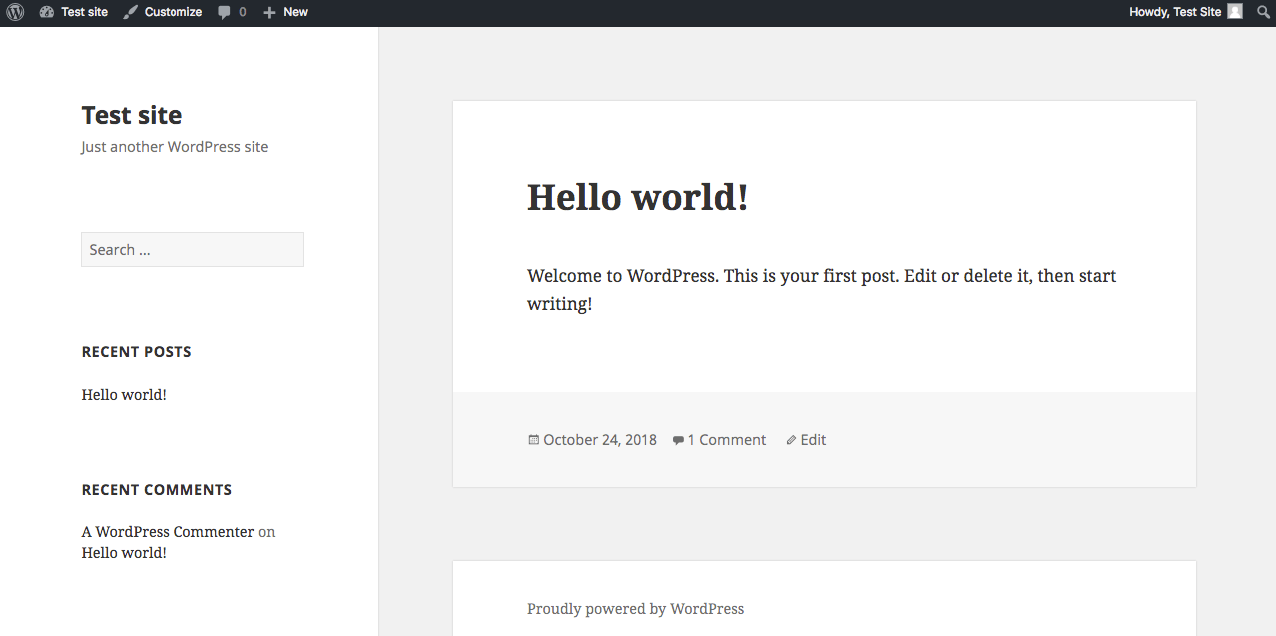Click the dashboard gauge icon beside Test site
Viewport: 1276px width, 636px height.
coord(47,12)
